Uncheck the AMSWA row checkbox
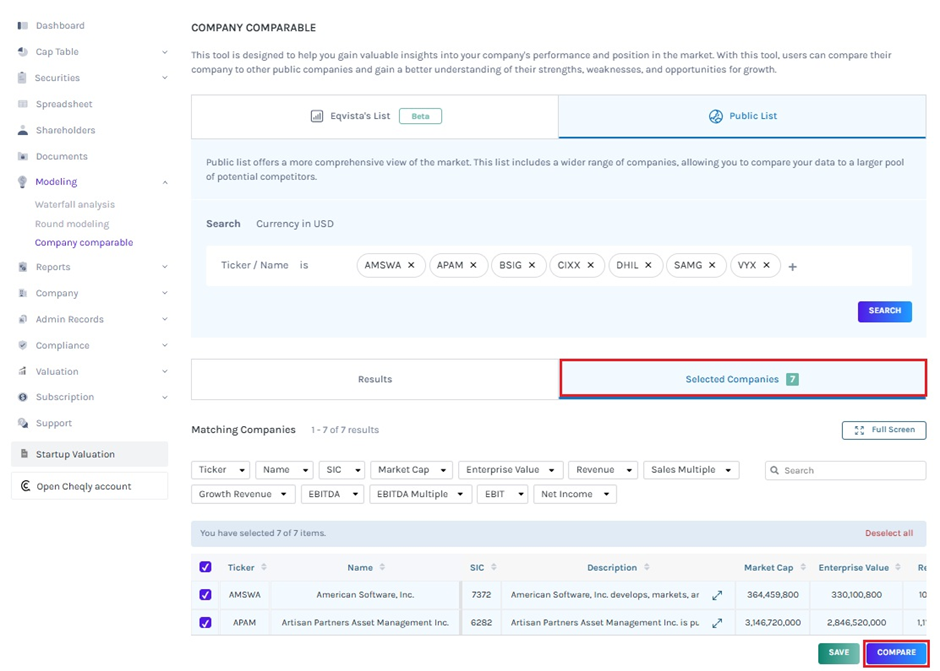This screenshot has height=671, width=940. tap(205, 595)
